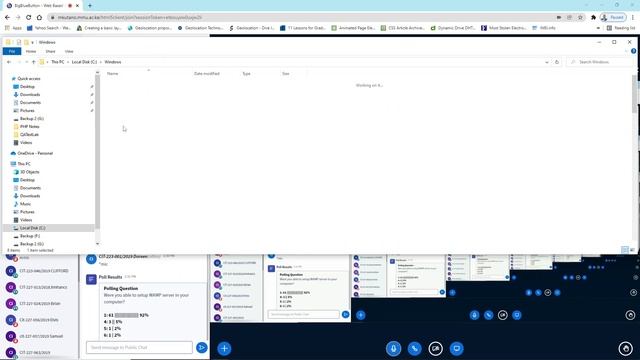The width and height of the screenshot is (640, 360).
Task: Open the Home ribbon tab in Explorer
Action: [x=31, y=51]
